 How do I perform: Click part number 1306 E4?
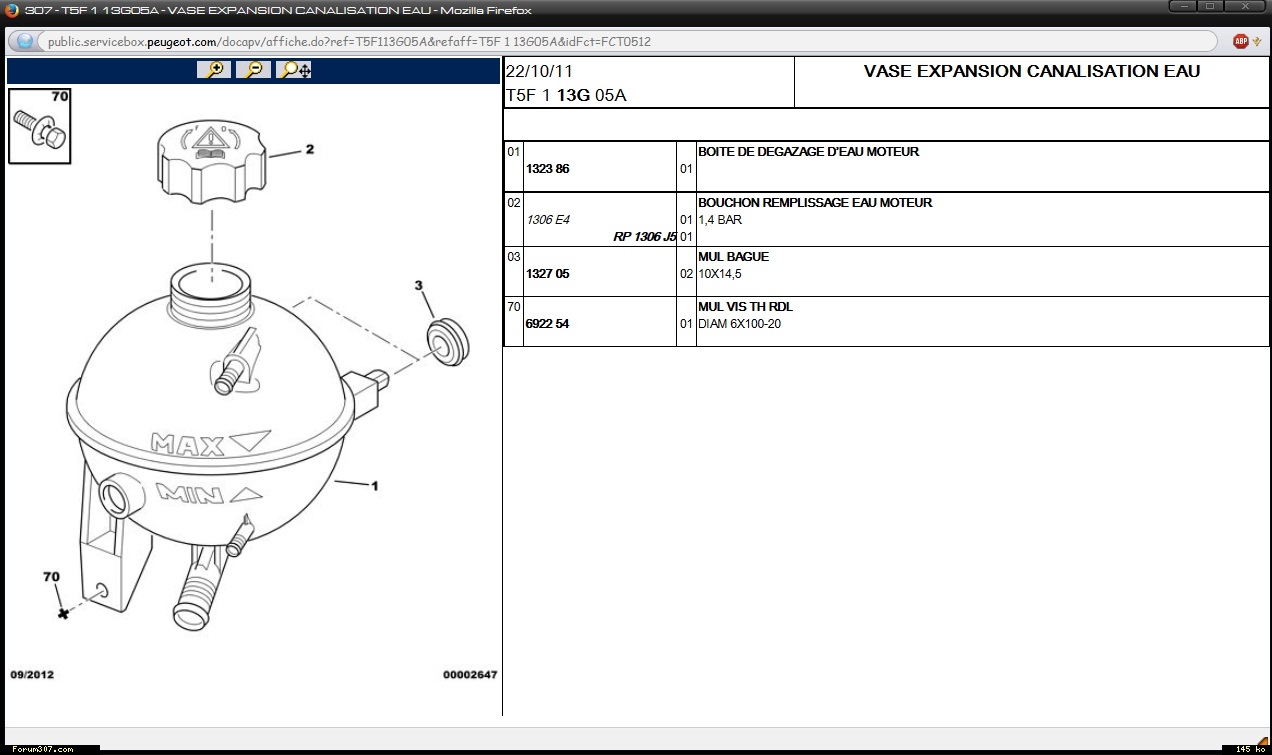547,220
